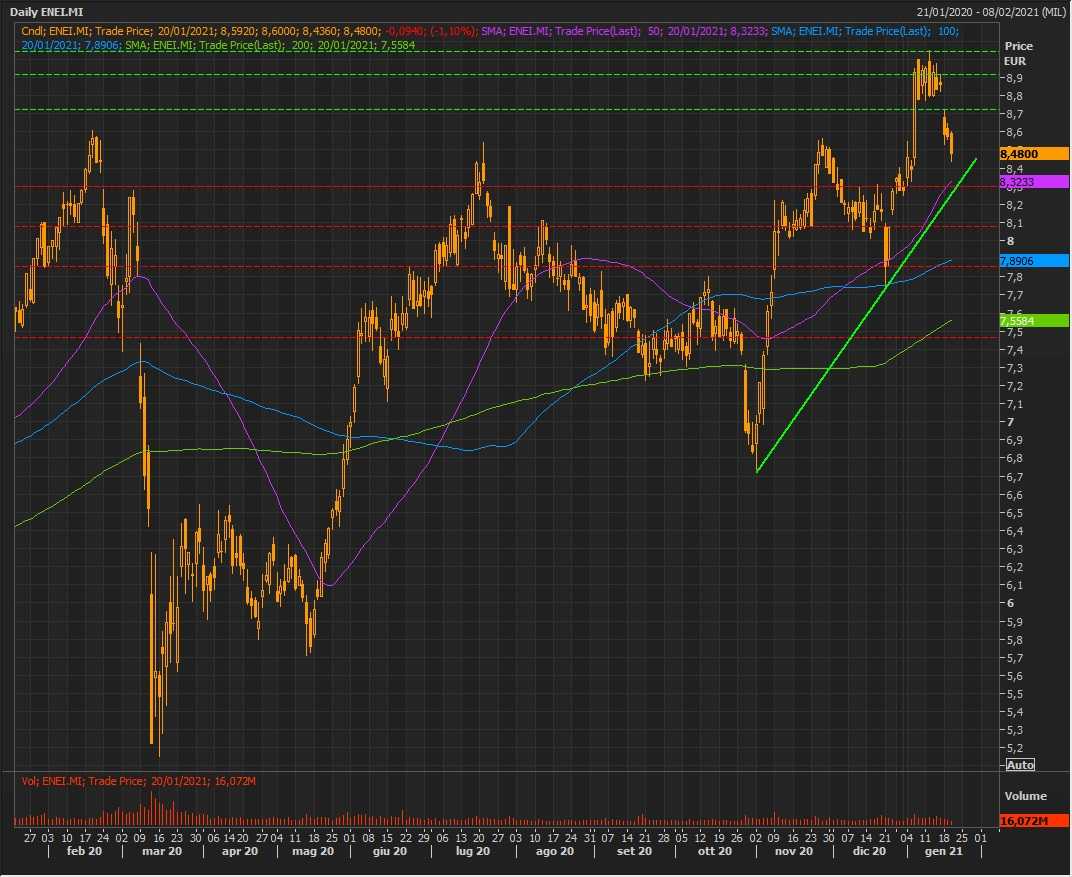Click the Auto scale button
This screenshot has width=1072, height=877.
click(x=1019, y=765)
